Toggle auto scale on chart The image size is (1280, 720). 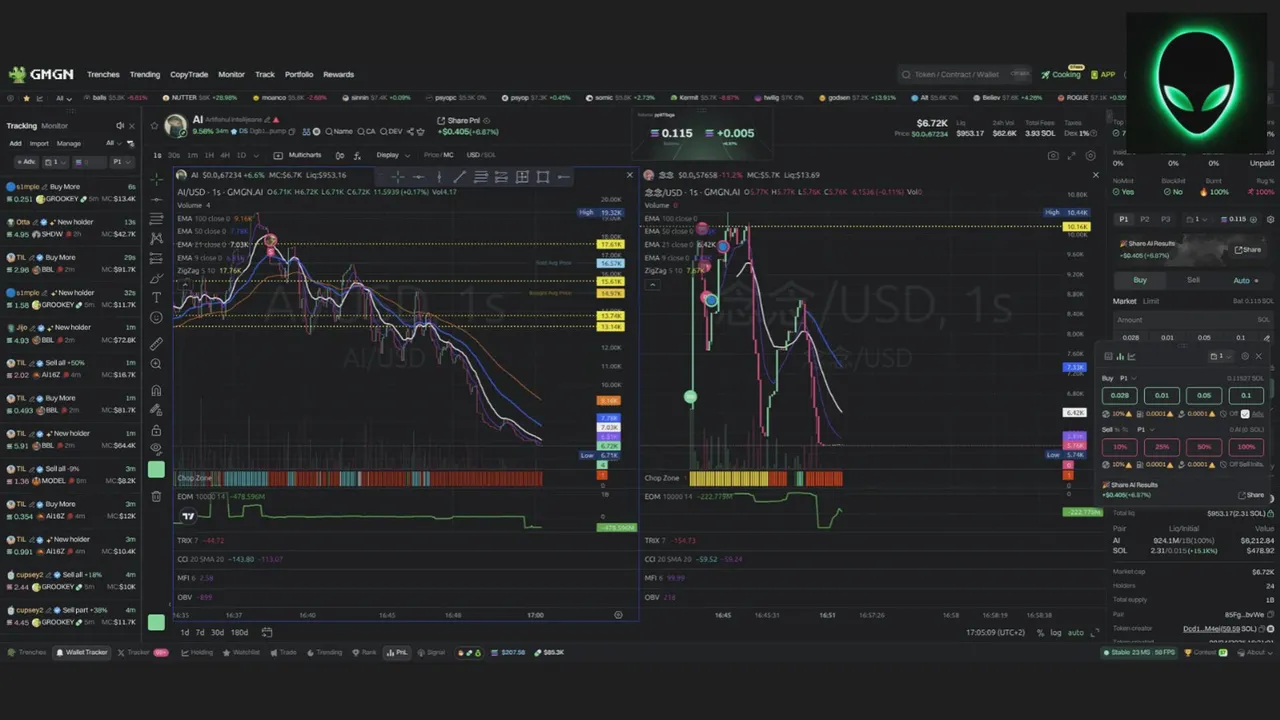1076,632
